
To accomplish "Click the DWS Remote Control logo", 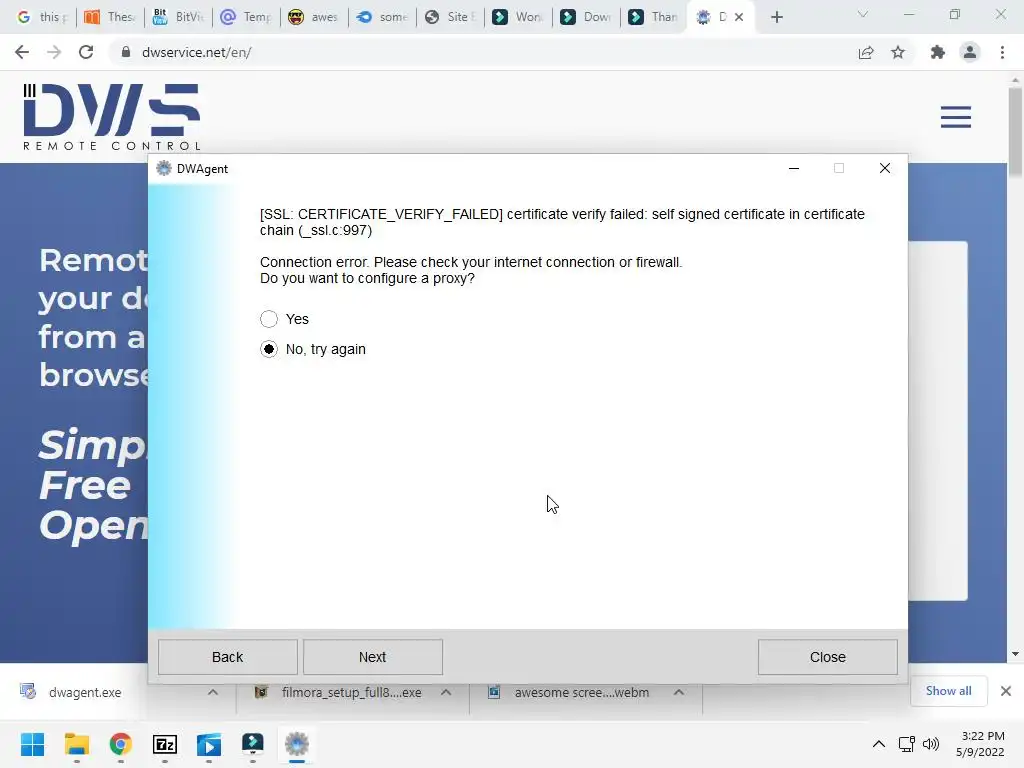I will point(112,117).
